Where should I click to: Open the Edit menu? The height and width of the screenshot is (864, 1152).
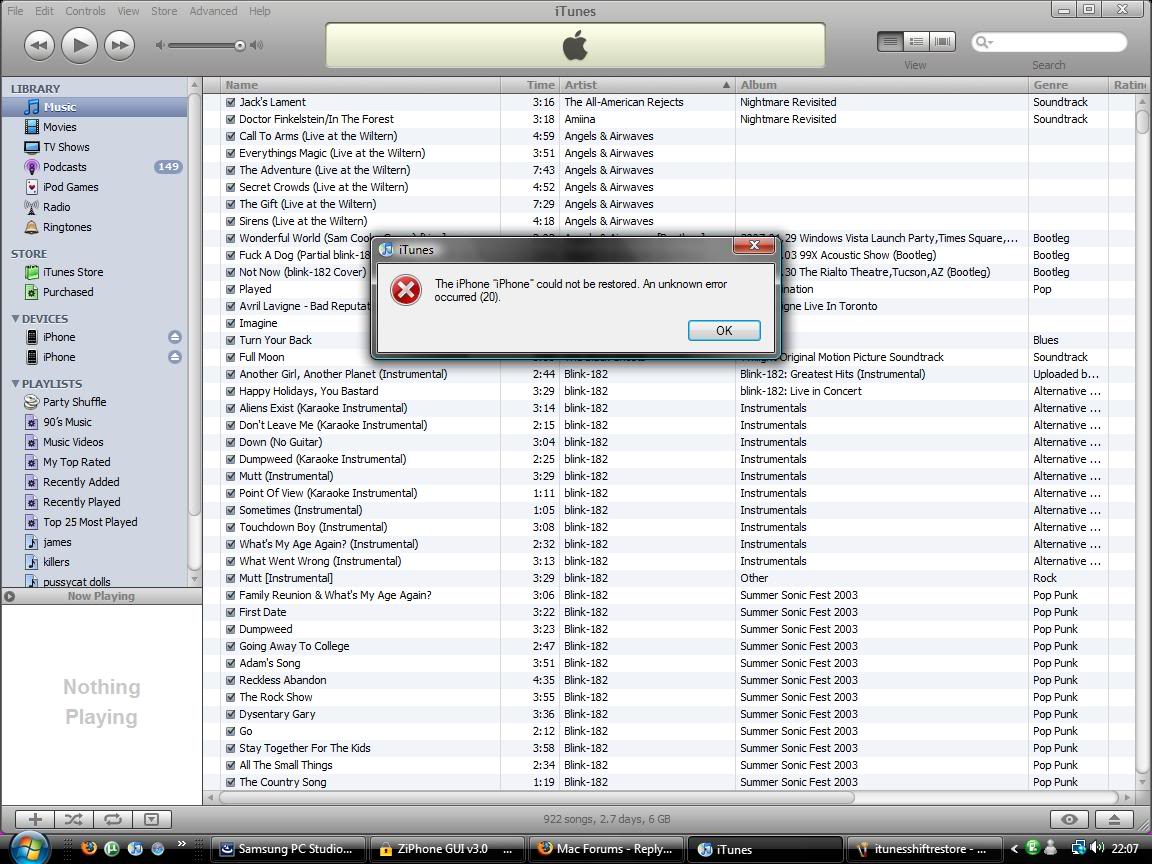point(44,11)
